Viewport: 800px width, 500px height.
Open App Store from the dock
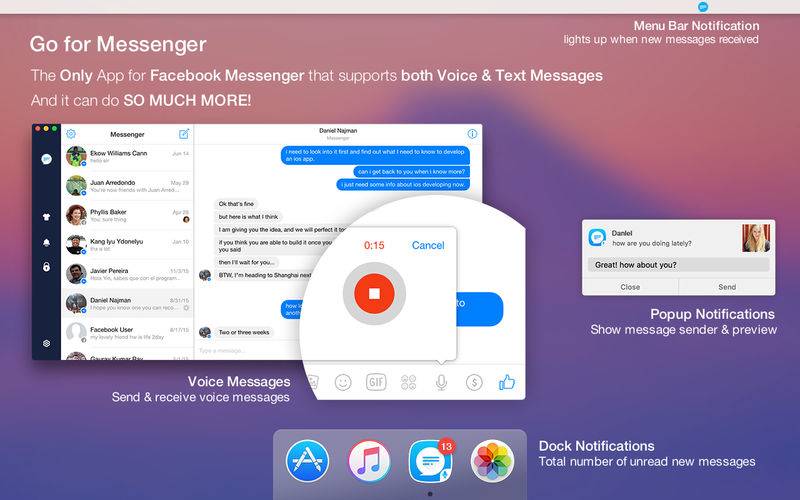(307, 461)
